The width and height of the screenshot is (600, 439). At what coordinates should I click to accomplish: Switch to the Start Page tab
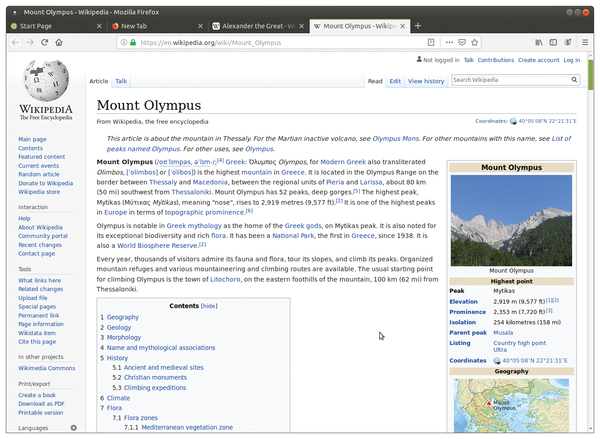(56, 26)
